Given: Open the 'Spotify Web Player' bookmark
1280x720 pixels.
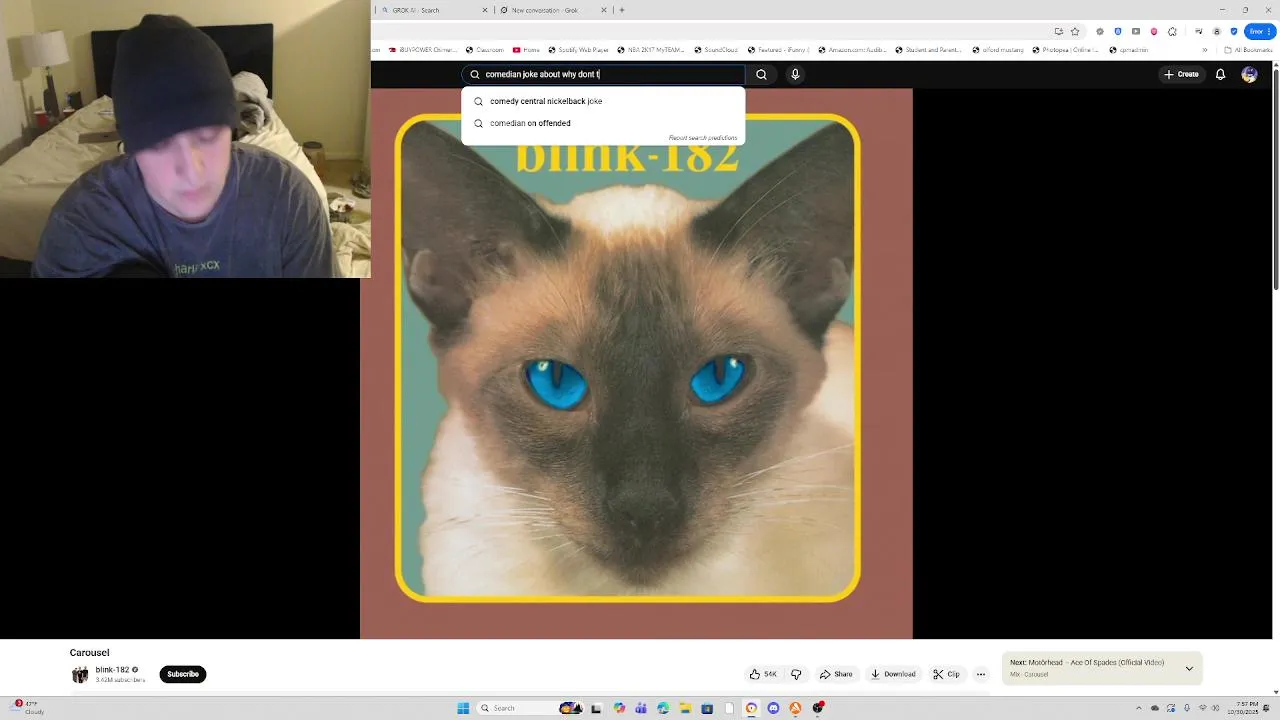Looking at the screenshot, I should point(578,50).
